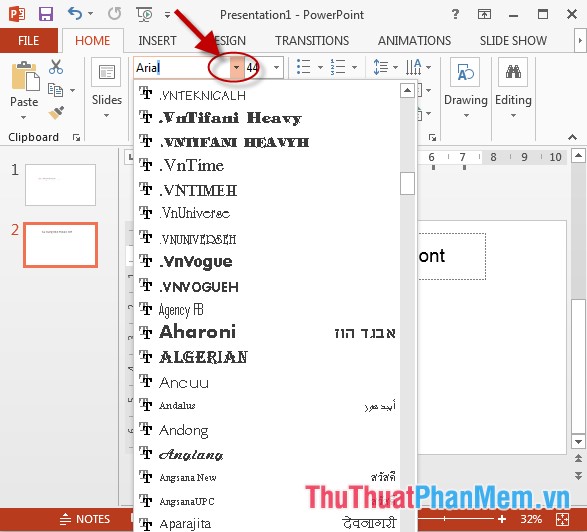The width and height of the screenshot is (587, 532).
Task: Choose Agency FB font
Action: (x=267, y=310)
